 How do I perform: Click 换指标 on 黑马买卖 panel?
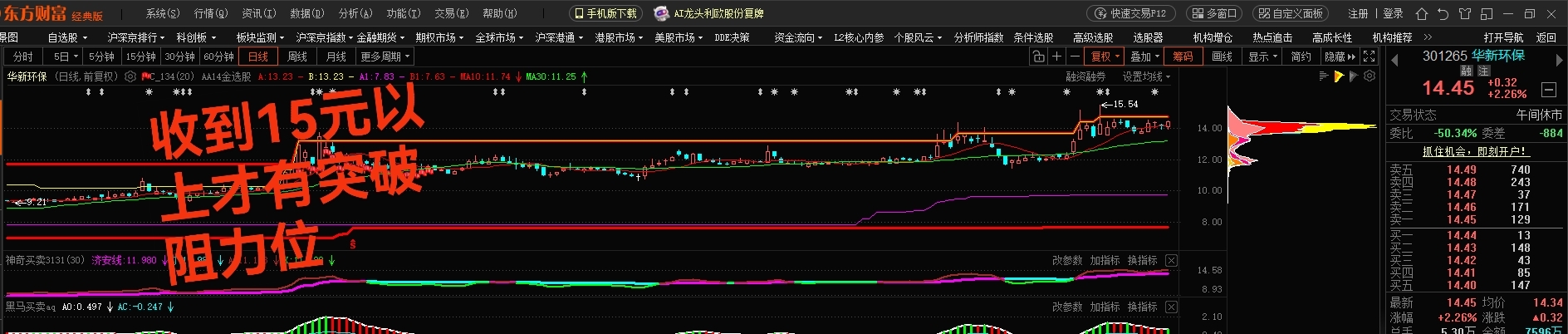(1142, 307)
